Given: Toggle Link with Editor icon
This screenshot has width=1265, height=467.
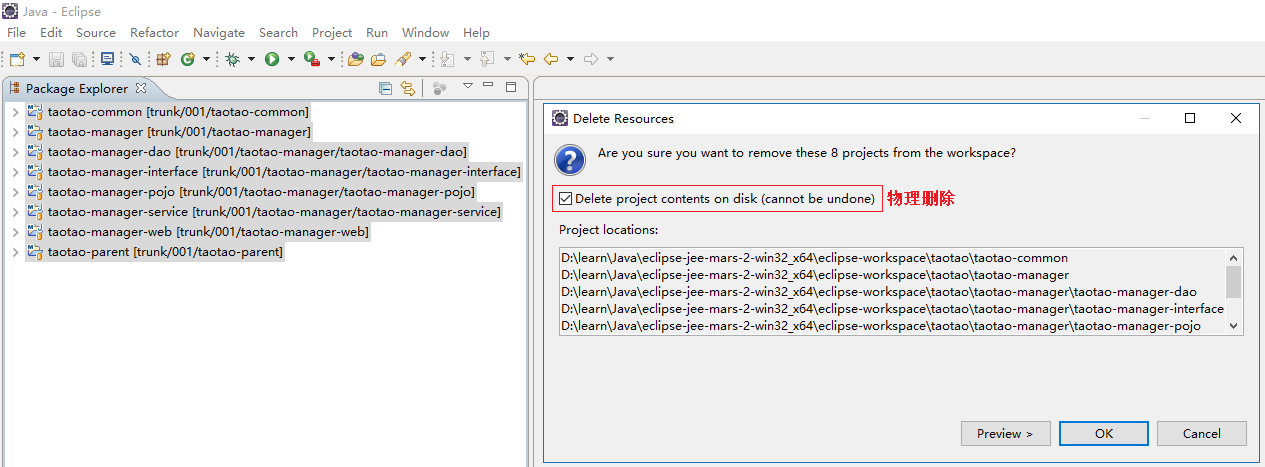Looking at the screenshot, I should pyautogui.click(x=407, y=88).
